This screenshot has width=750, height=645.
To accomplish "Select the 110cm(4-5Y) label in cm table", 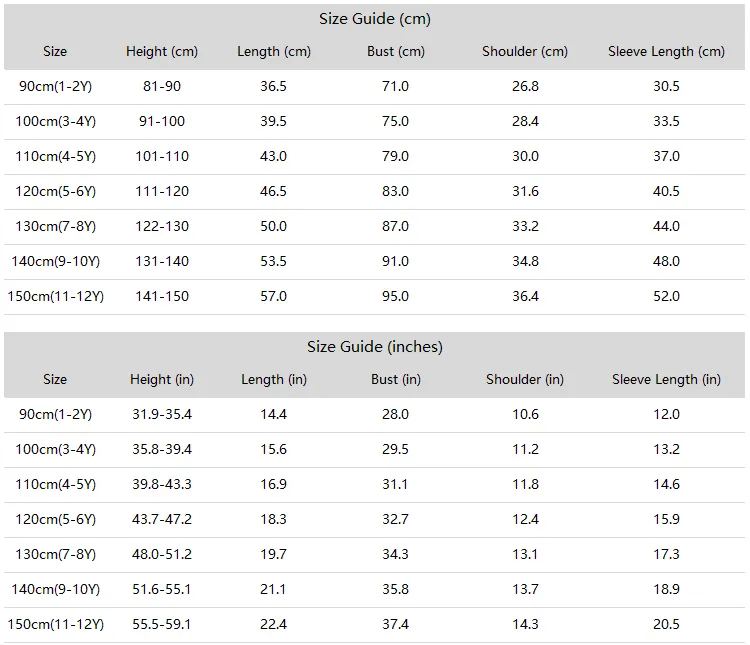I will 55,156.
